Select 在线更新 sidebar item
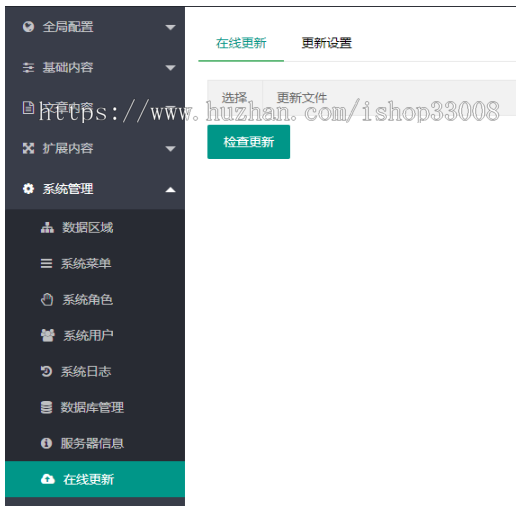 pyautogui.click(x=95, y=479)
